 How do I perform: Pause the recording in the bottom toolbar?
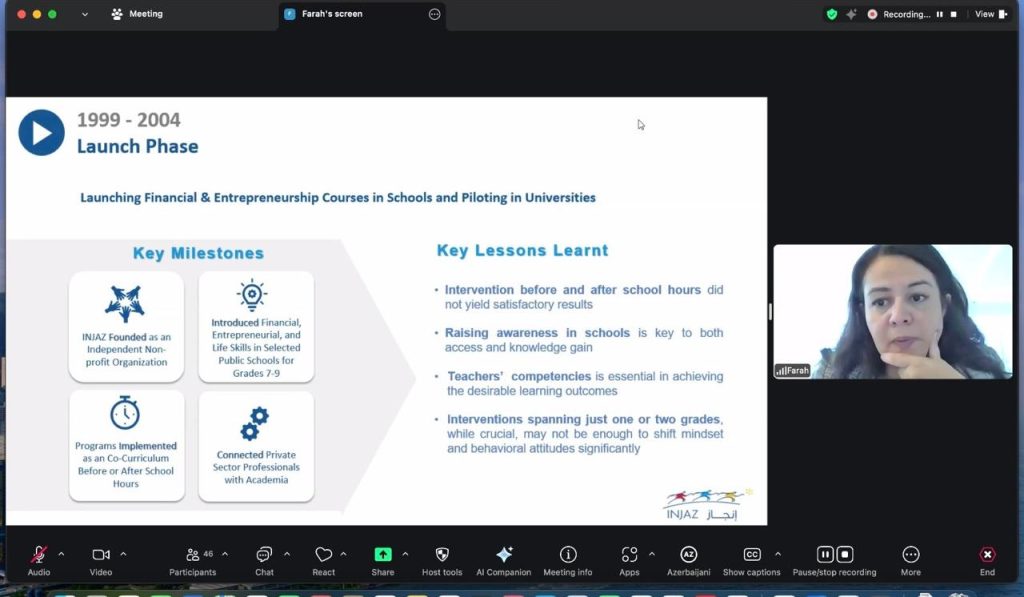825,555
